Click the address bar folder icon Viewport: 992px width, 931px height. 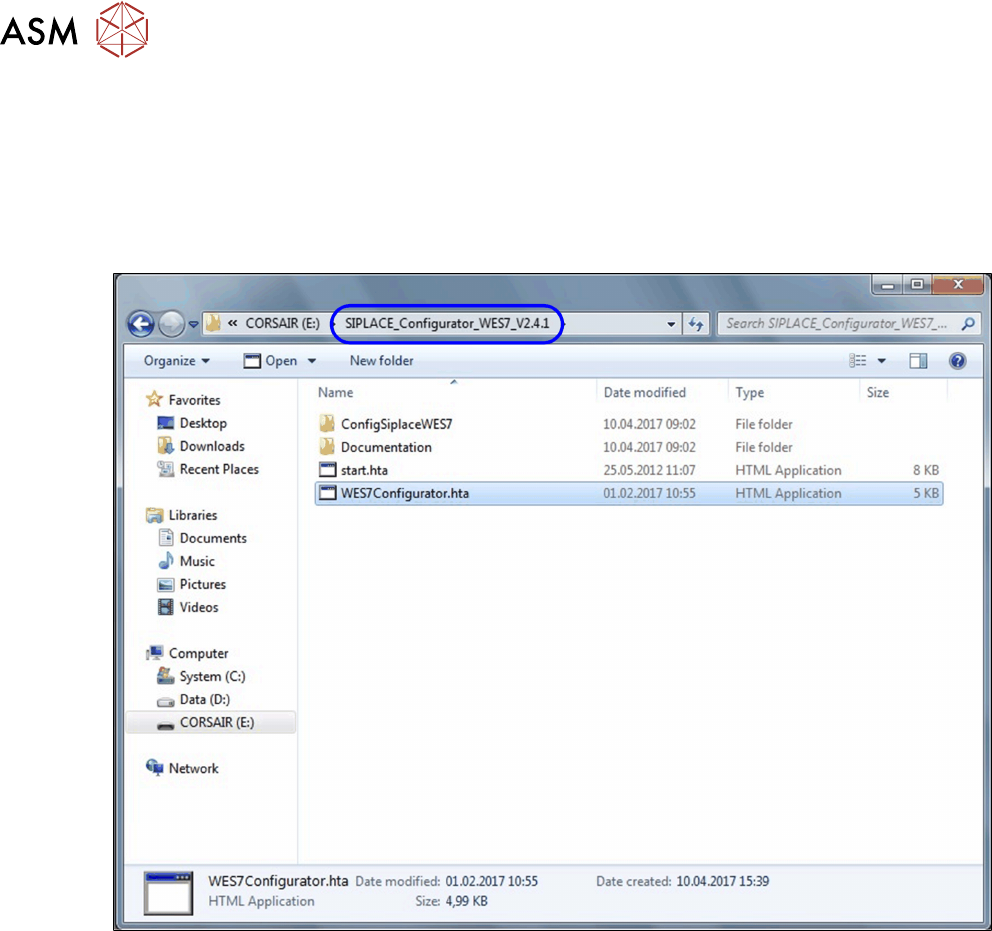click(213, 324)
